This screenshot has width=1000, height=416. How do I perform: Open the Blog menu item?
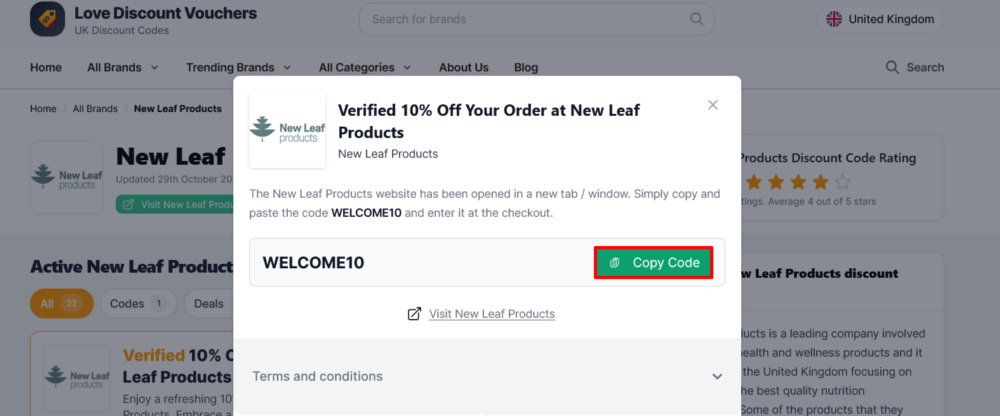[526, 67]
